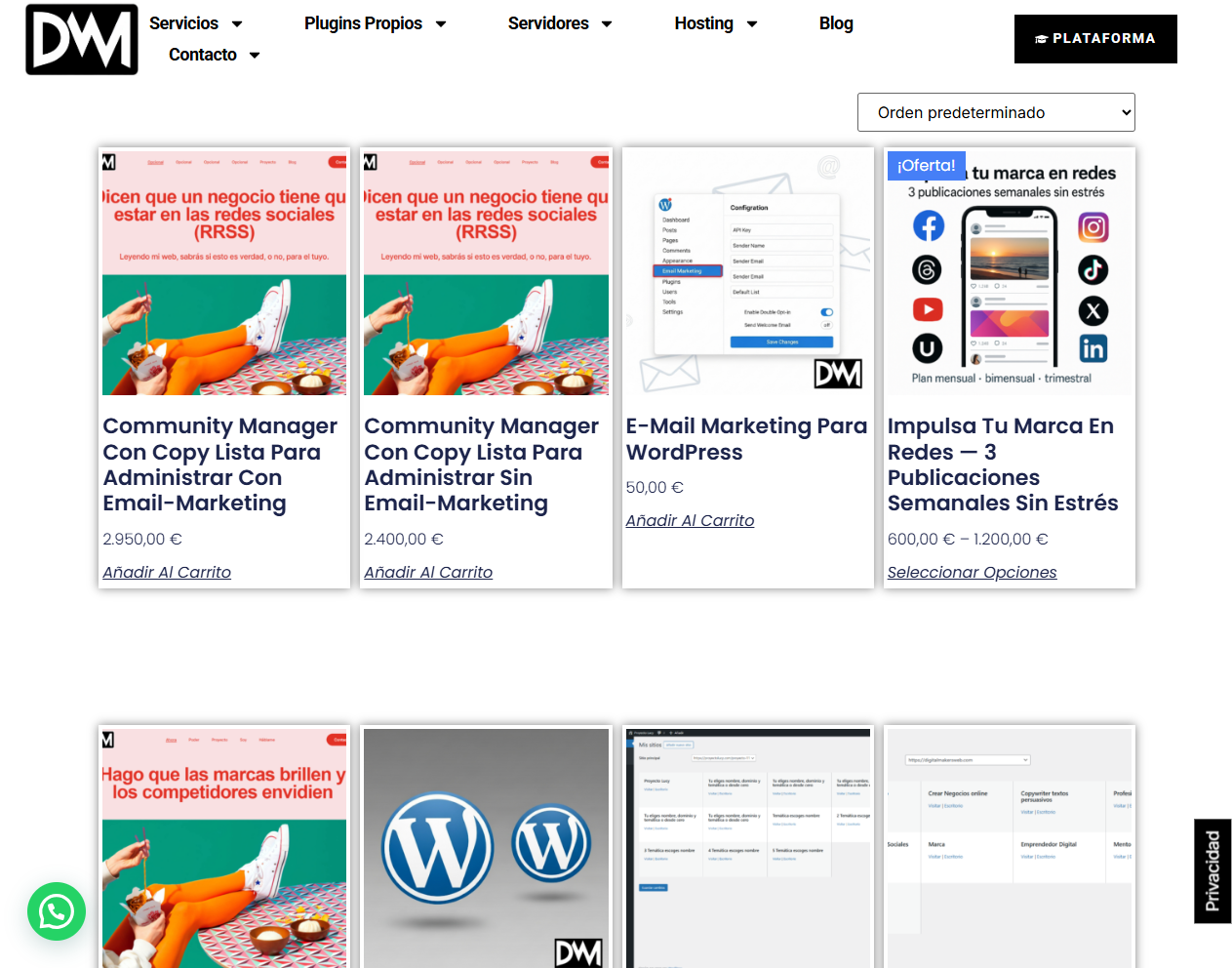This screenshot has width=1232, height=968.
Task: Open the WhatsApp chat bubble
Action: 57,911
